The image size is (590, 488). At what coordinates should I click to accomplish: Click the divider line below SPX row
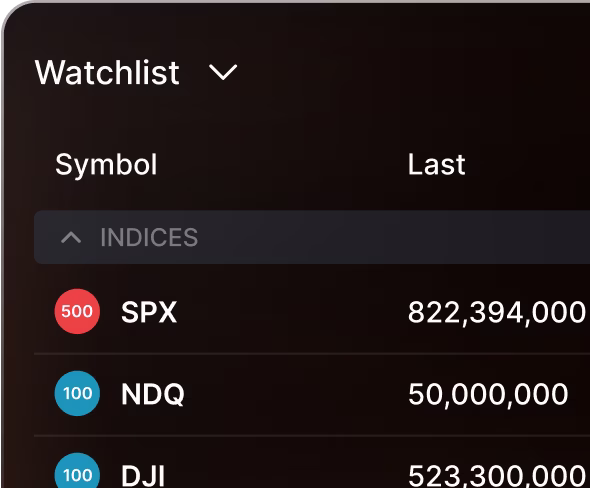(x=312, y=354)
